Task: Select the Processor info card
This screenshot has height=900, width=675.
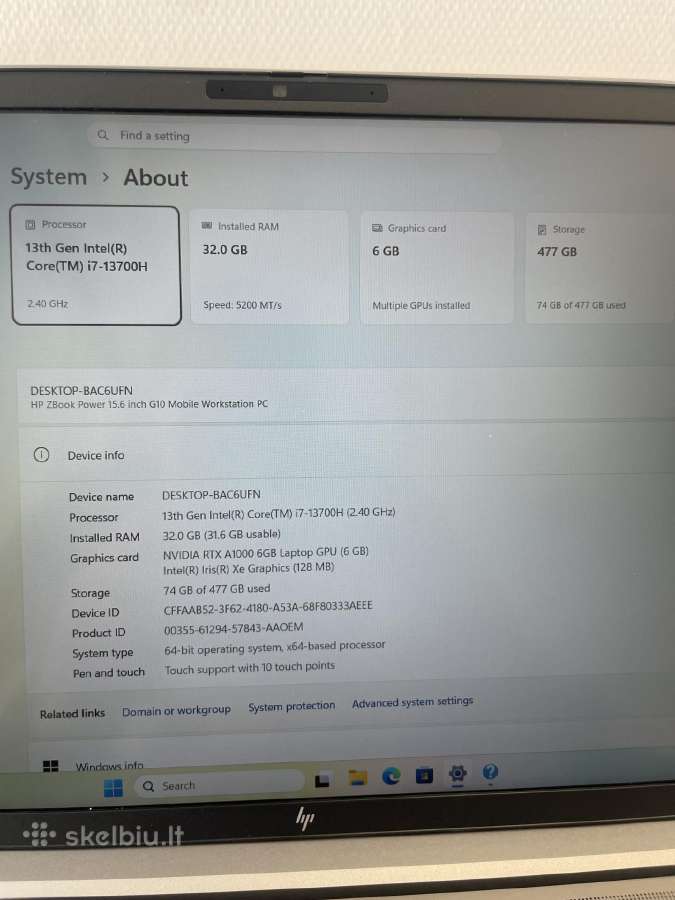Action: [x=96, y=265]
